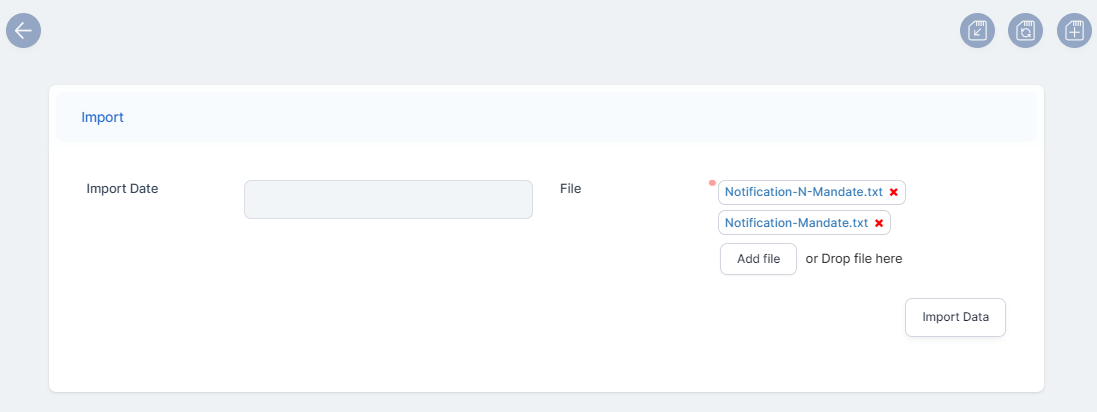This screenshot has height=412, width=1097.
Task: Click the Import title text
Action: [x=102, y=117]
